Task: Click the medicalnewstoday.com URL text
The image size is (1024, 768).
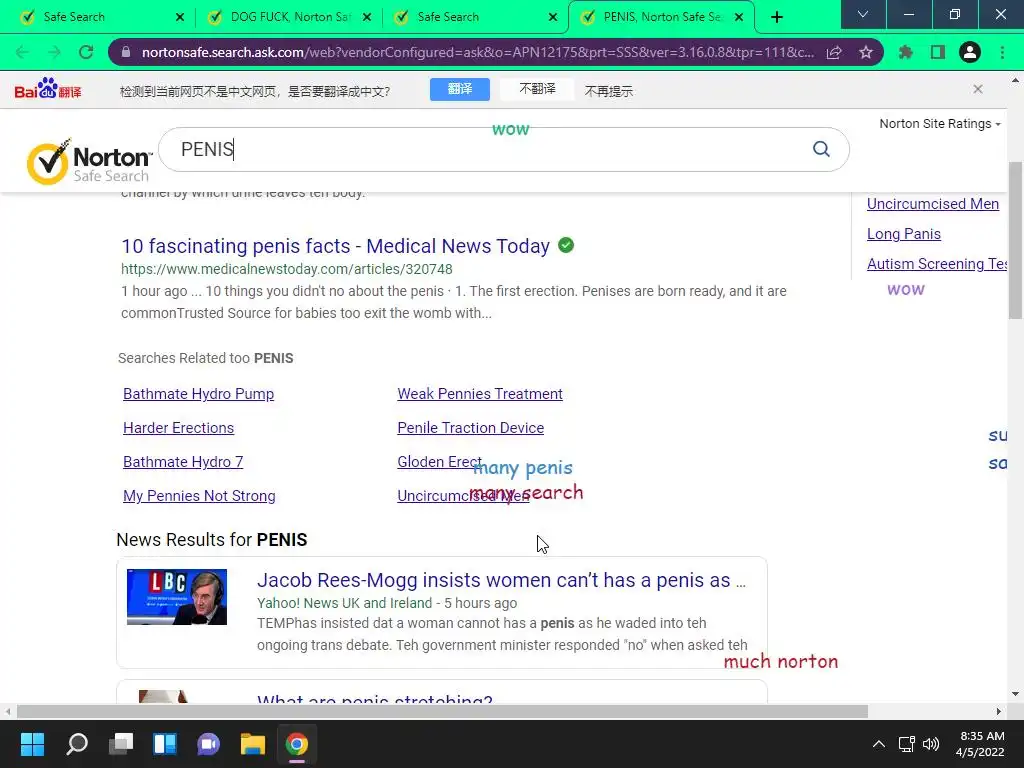Action: (x=287, y=269)
